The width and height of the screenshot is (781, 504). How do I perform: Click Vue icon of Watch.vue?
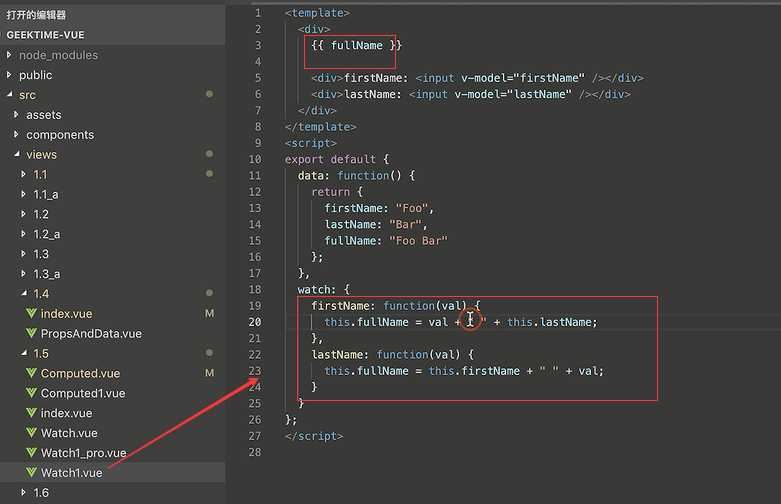(x=31, y=433)
